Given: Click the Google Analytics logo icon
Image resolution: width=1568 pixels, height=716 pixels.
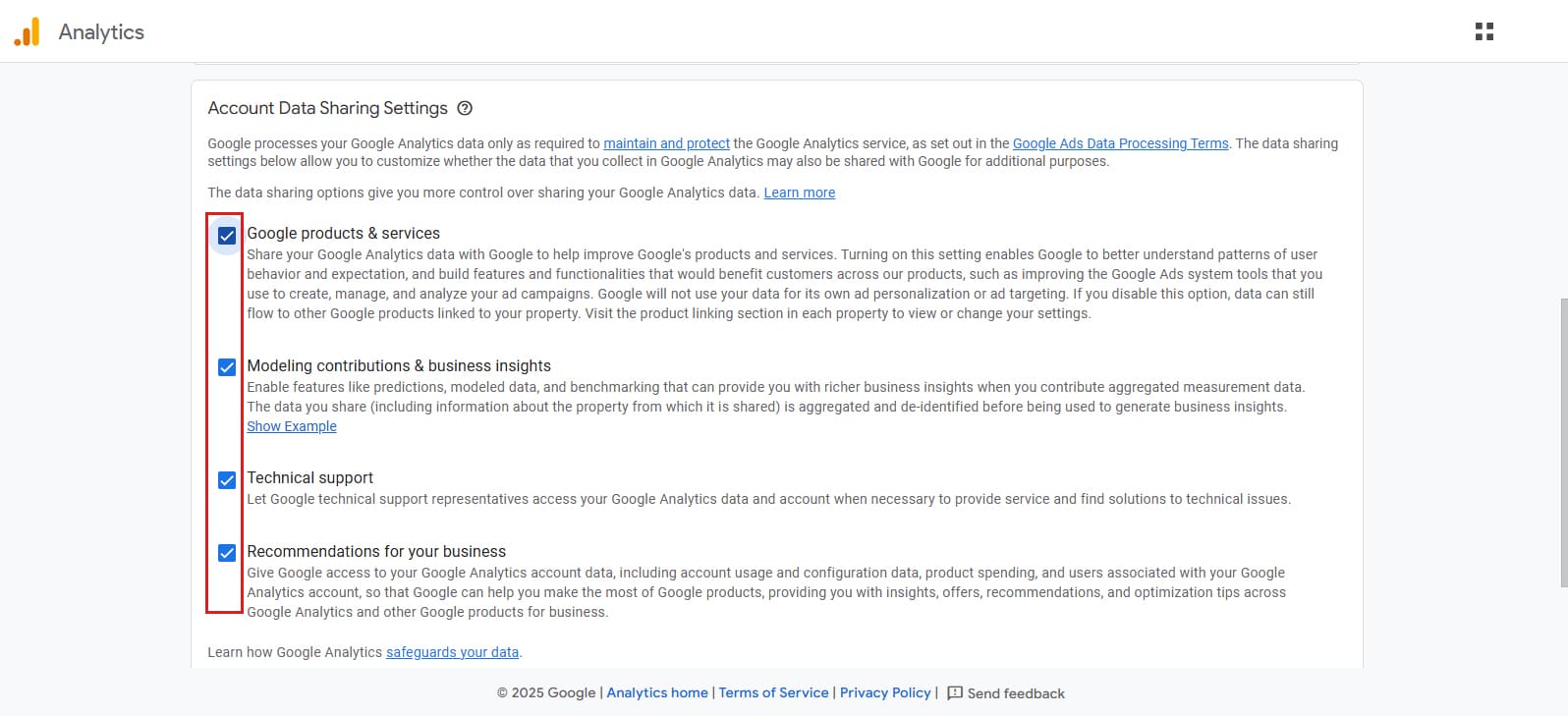Looking at the screenshot, I should [27, 31].
